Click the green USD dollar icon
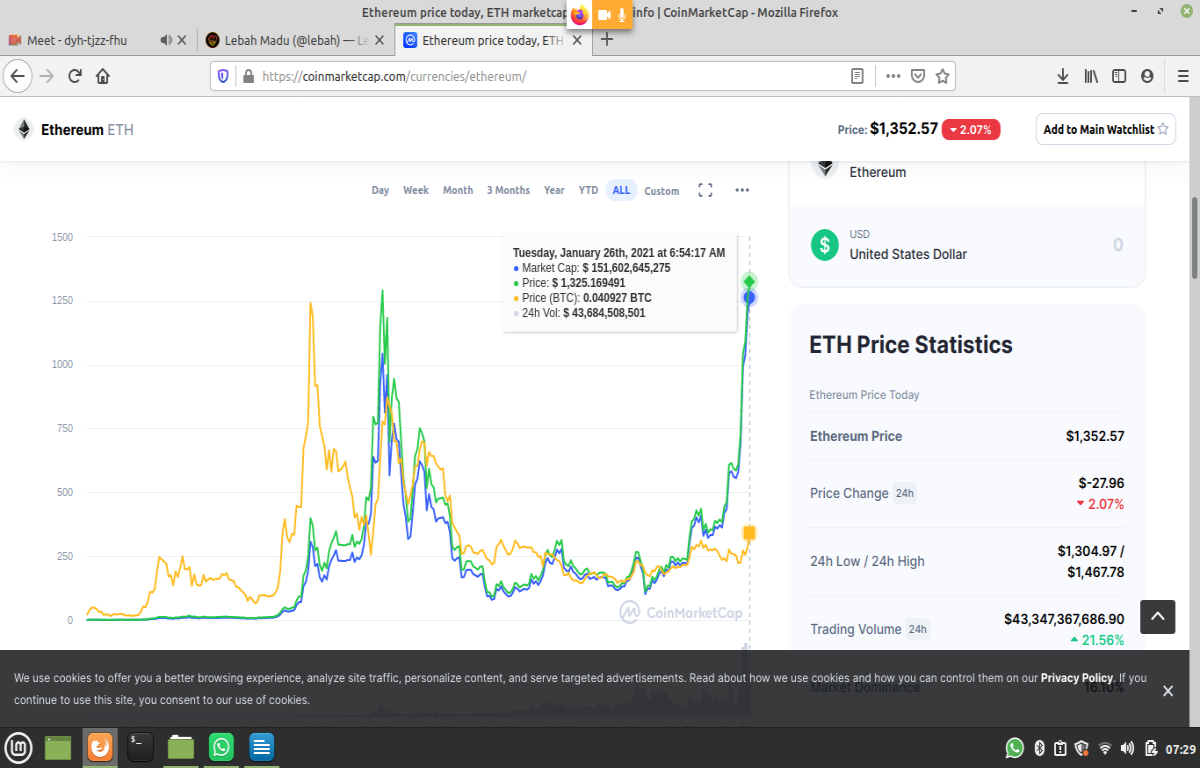 (825, 245)
